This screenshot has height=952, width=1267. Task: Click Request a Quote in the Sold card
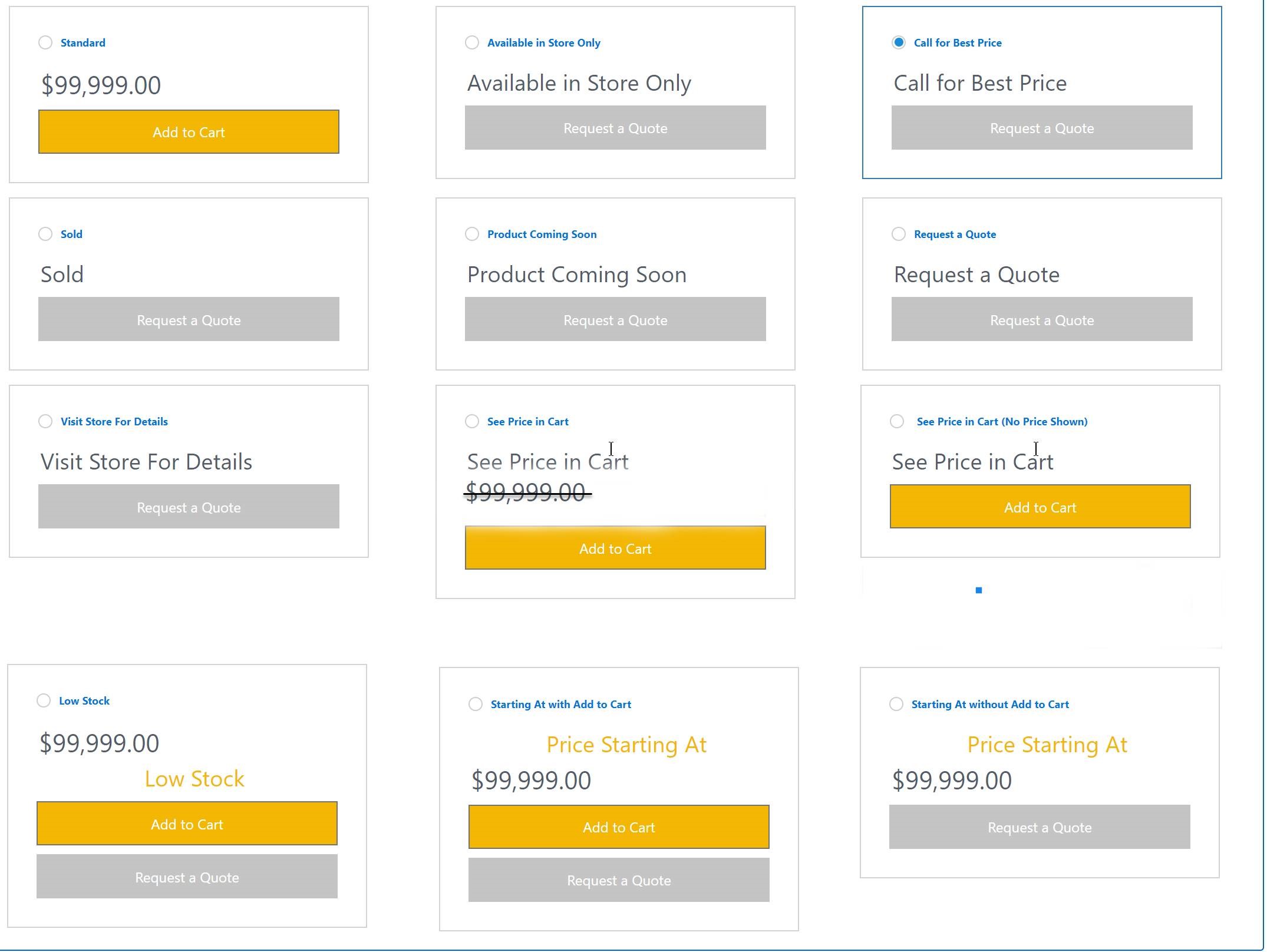tap(189, 319)
